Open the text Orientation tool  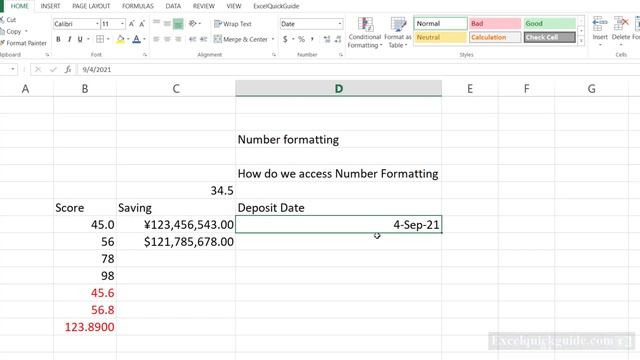click(x=193, y=24)
